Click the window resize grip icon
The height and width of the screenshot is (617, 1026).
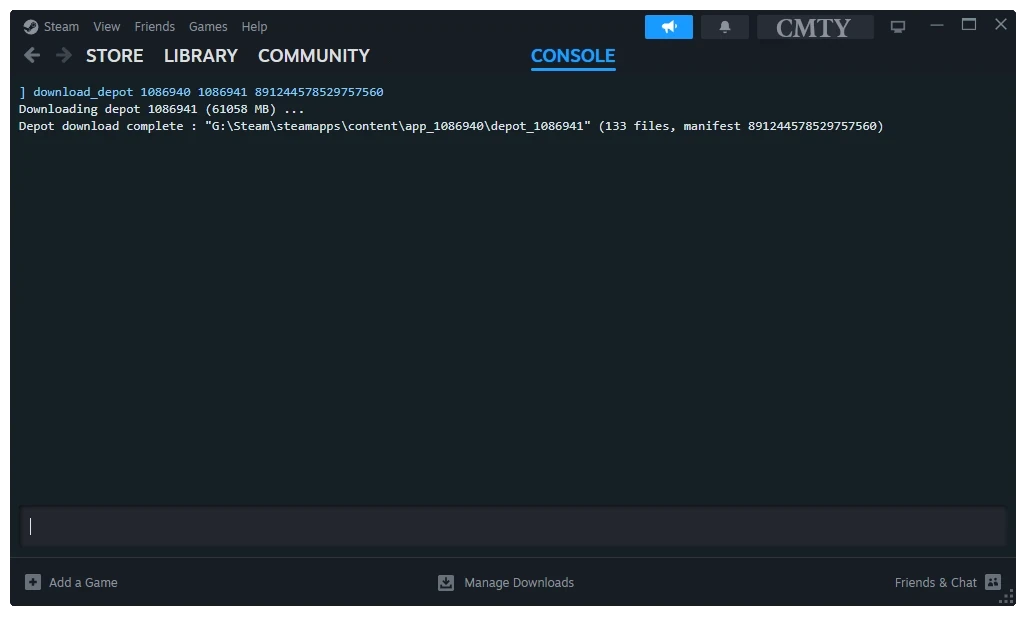click(x=1006, y=597)
